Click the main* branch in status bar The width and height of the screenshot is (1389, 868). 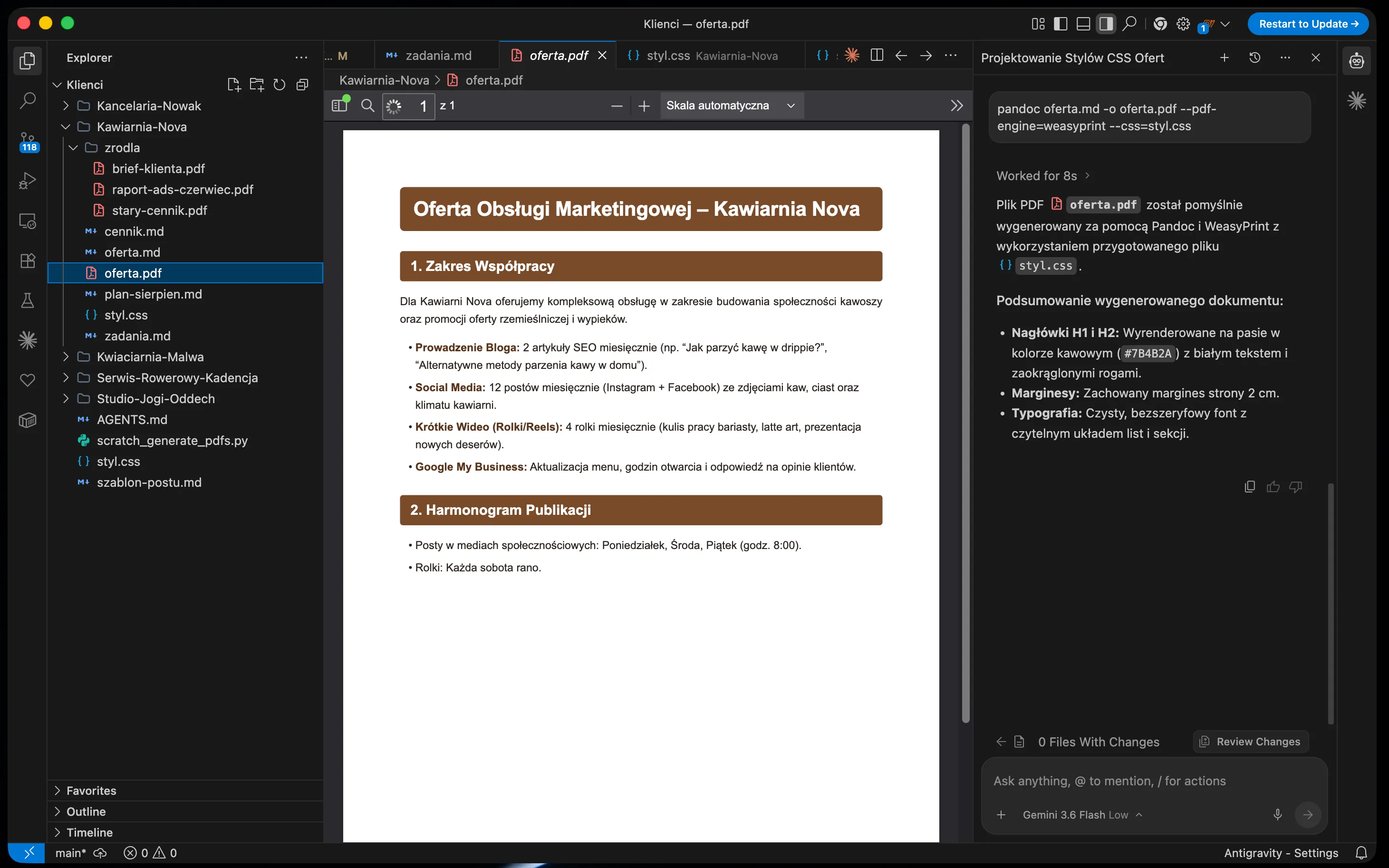[71, 852]
